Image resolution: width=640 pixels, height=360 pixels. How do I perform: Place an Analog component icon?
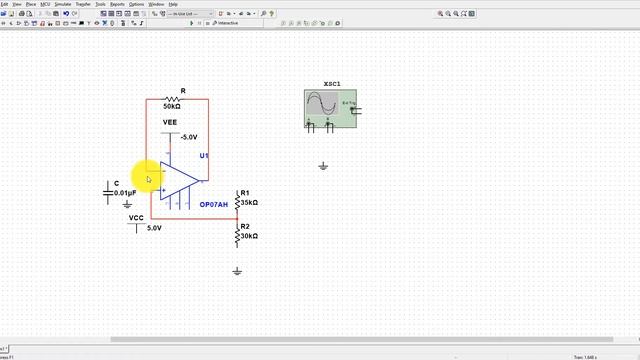point(18,23)
